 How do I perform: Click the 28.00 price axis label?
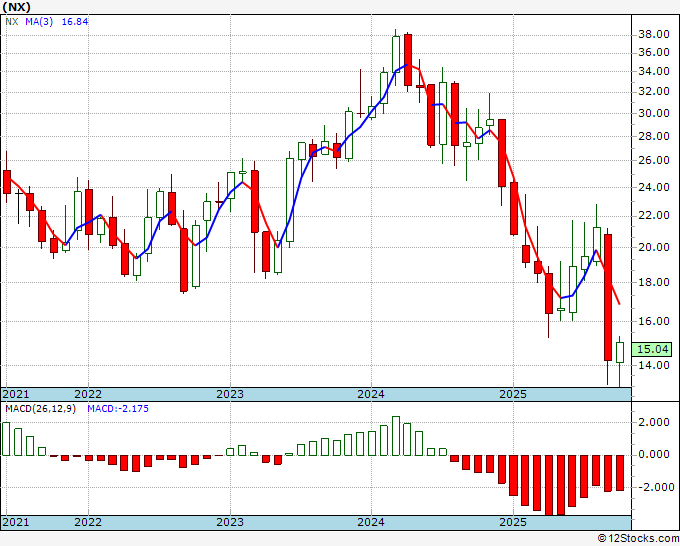[654, 136]
